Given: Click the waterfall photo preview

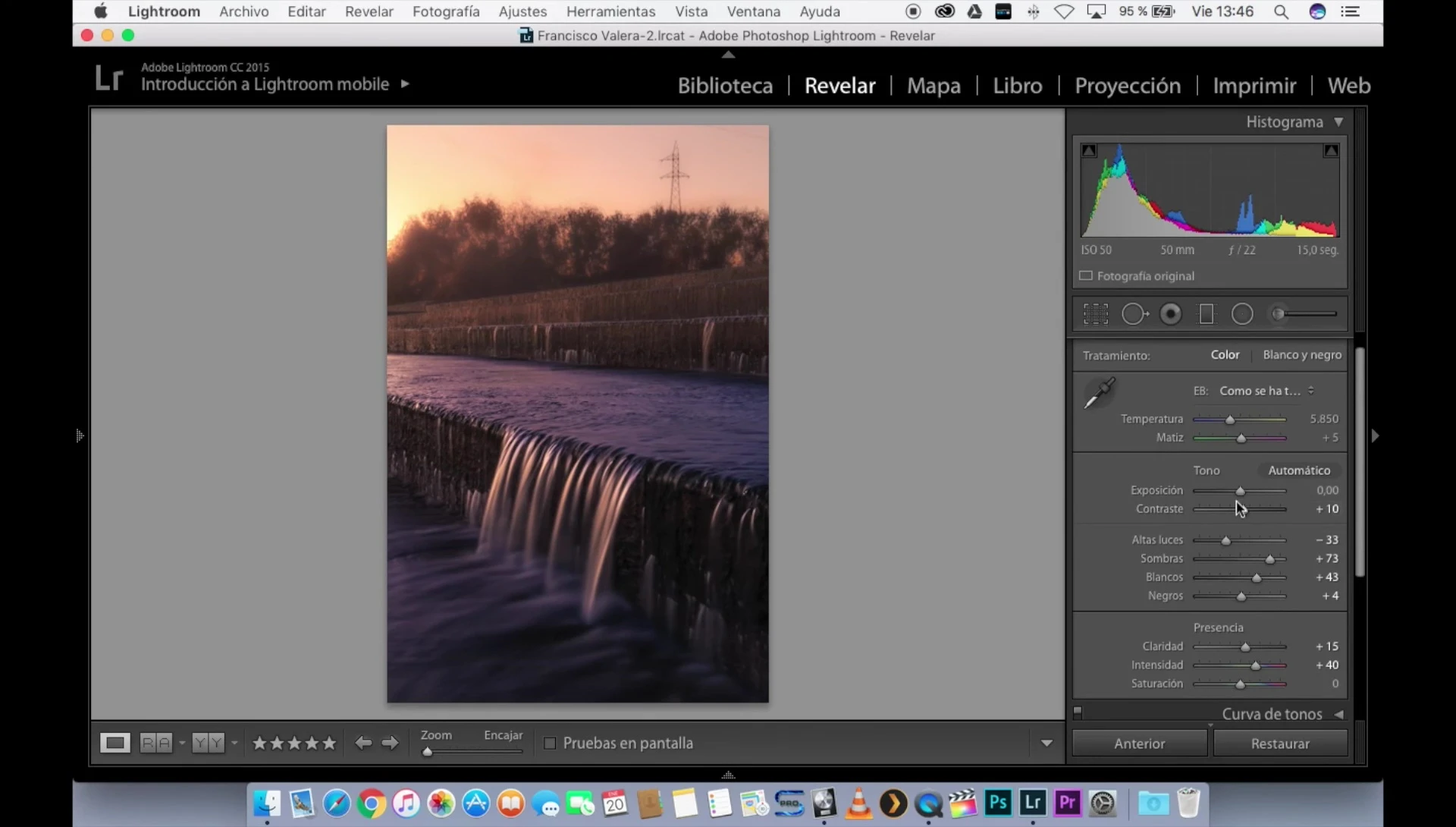Looking at the screenshot, I should click(x=578, y=413).
